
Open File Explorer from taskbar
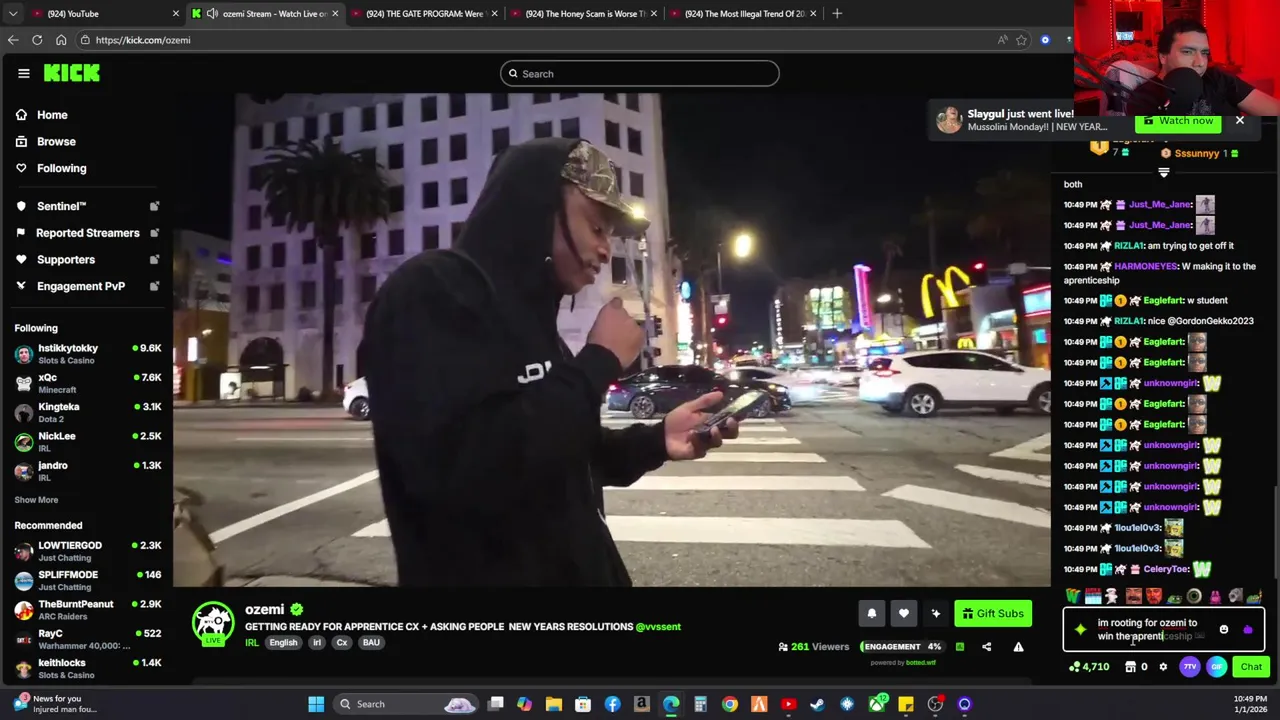point(554,704)
